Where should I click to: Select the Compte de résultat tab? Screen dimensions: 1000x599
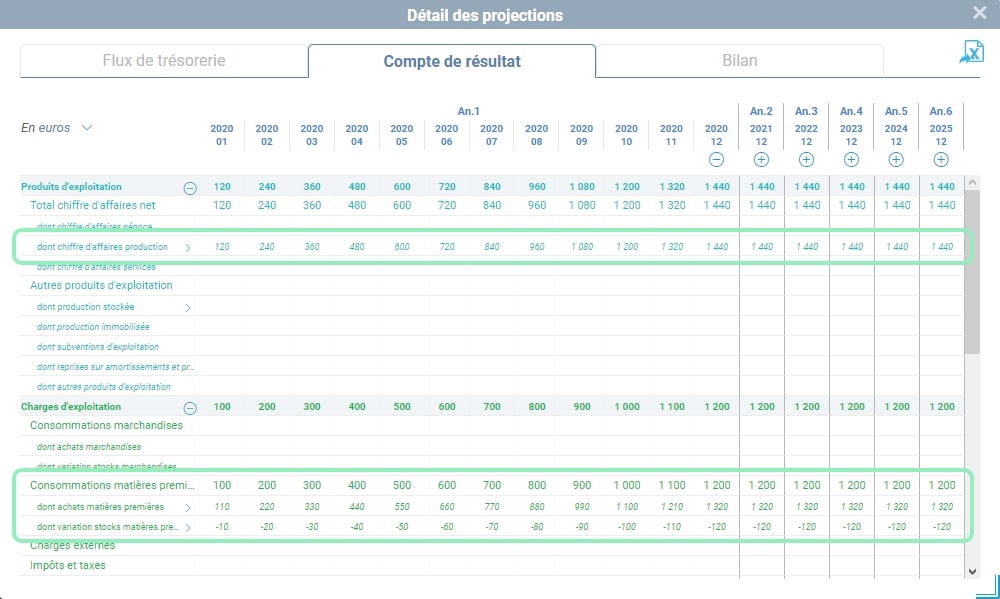pos(452,61)
